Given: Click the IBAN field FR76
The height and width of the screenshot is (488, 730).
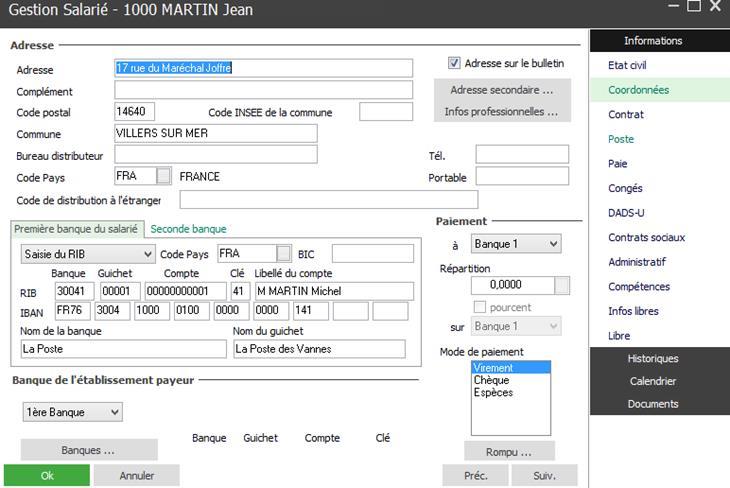Looking at the screenshot, I should coord(73,311).
